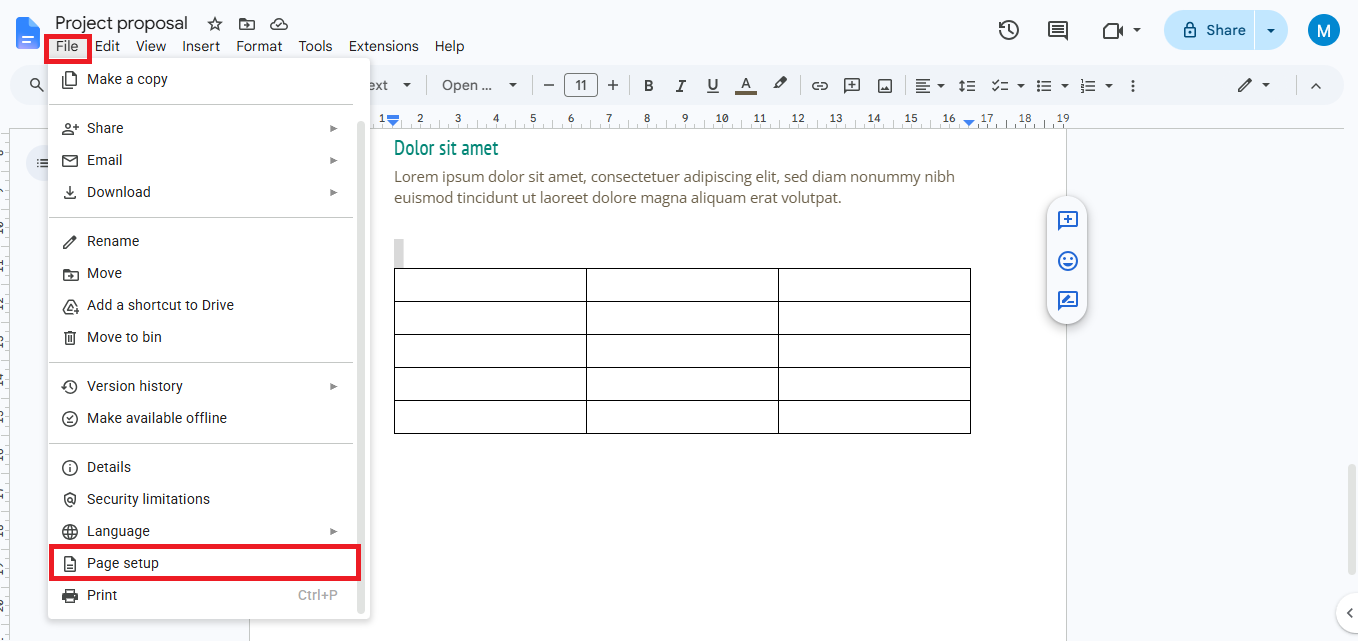This screenshot has width=1358, height=641.
Task: Open the Extensions menu
Action: point(383,46)
